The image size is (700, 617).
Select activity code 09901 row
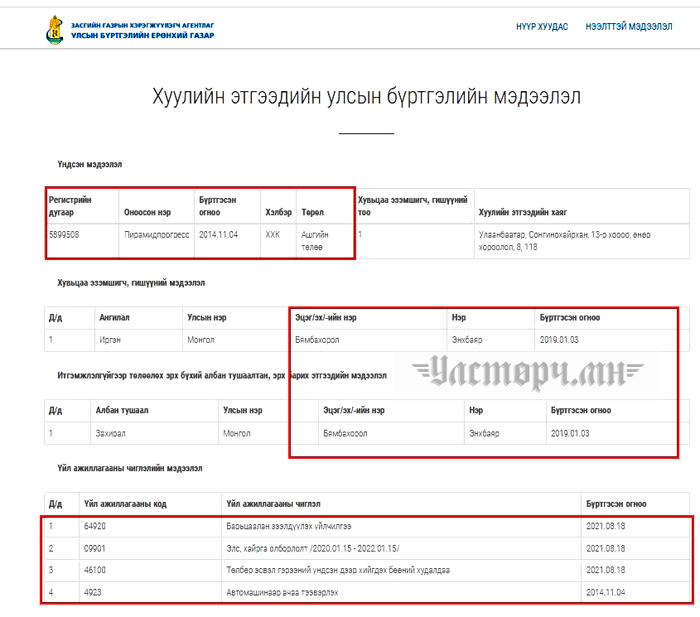tap(96, 548)
